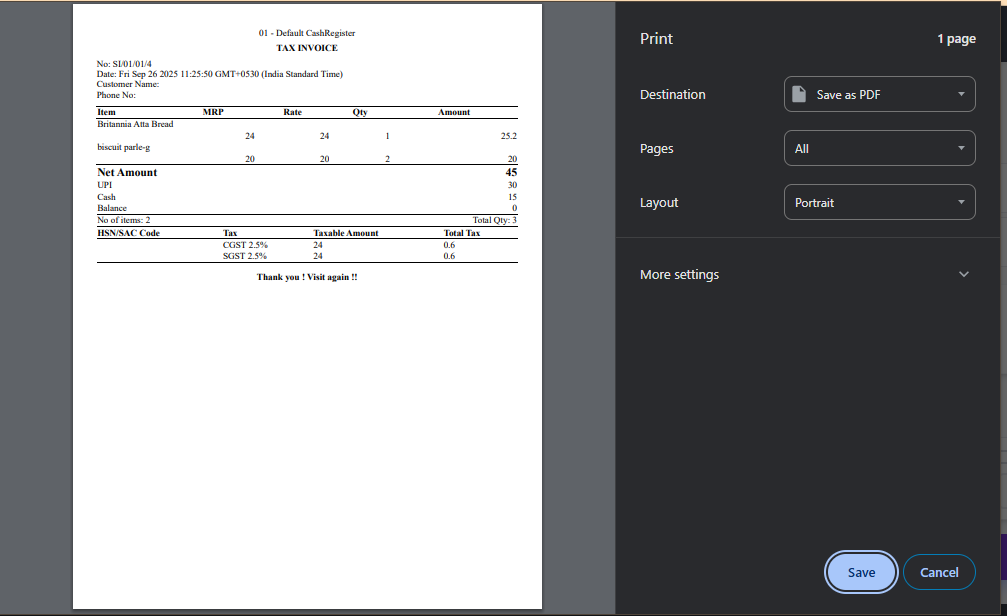Click the HSN/SAC Code column header

[128, 233]
